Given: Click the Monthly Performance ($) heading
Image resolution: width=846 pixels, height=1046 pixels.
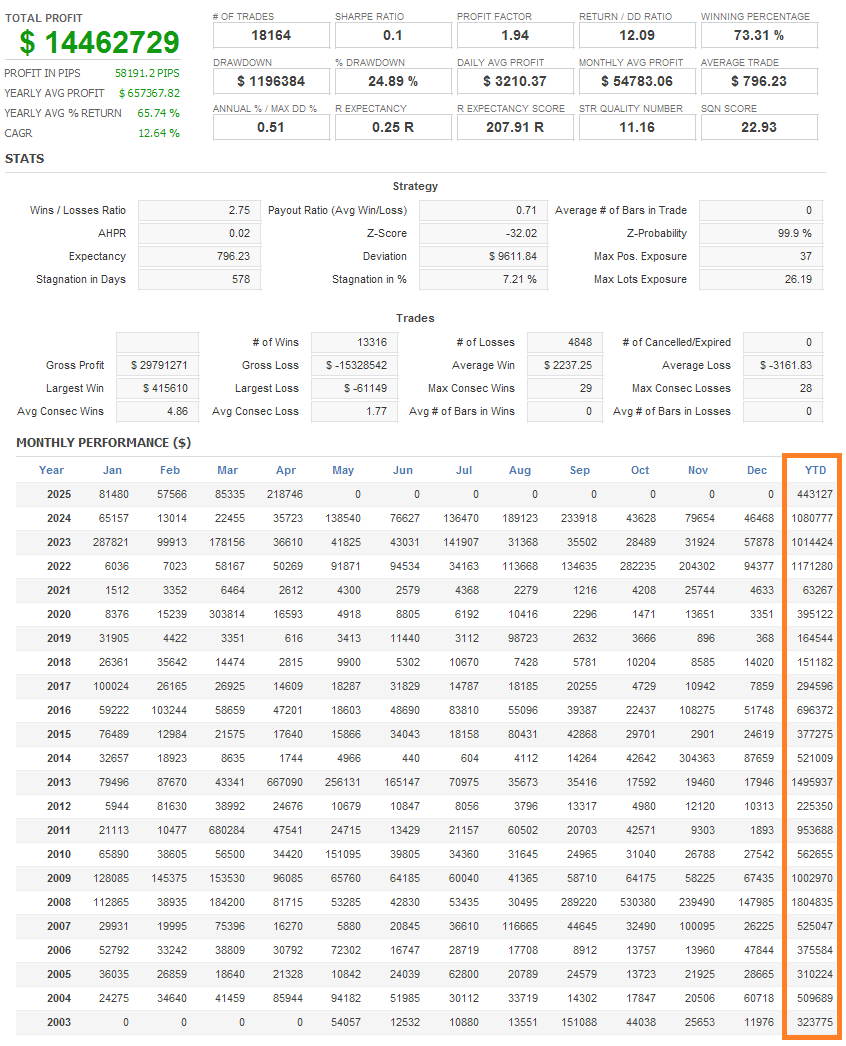Looking at the screenshot, I should 103,443.
